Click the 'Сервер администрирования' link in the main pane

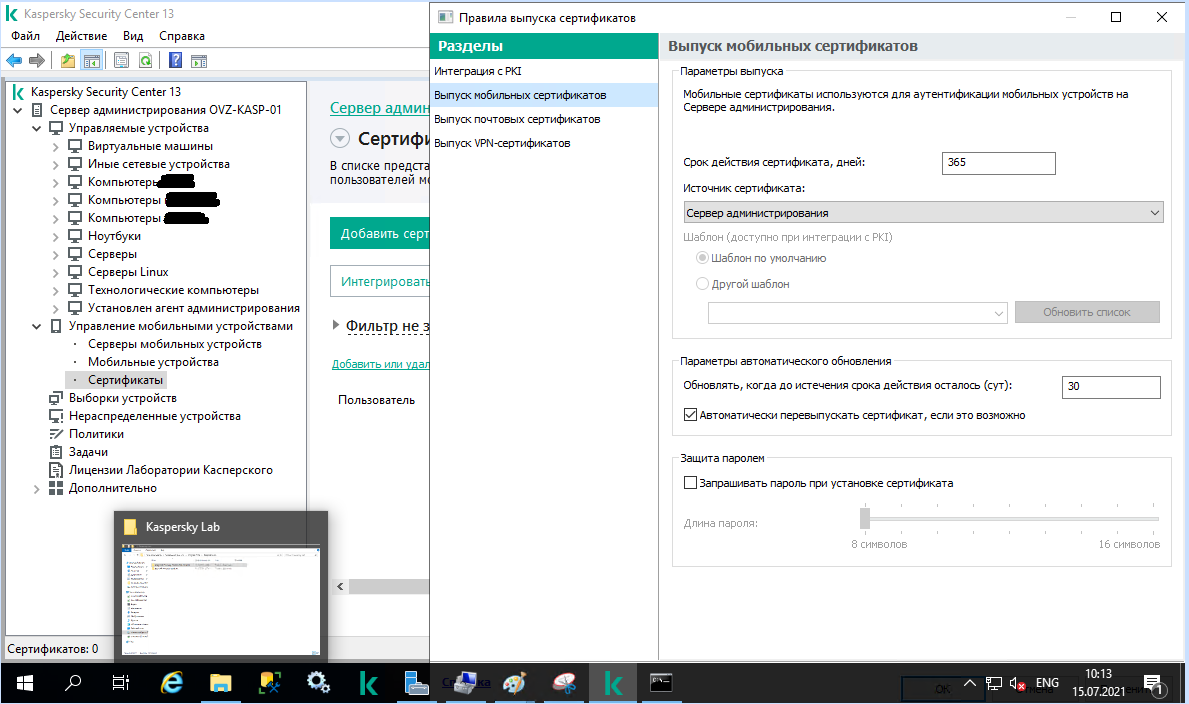coord(380,108)
